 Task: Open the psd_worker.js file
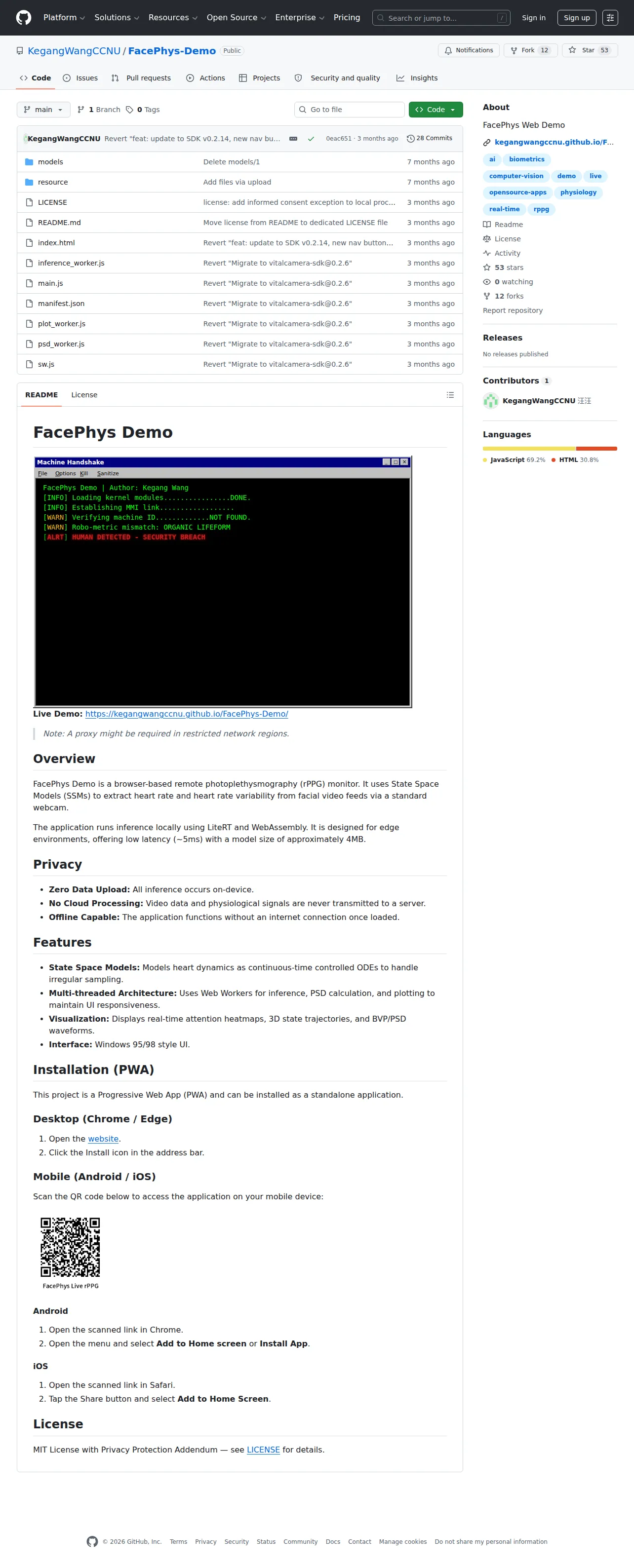61,344
